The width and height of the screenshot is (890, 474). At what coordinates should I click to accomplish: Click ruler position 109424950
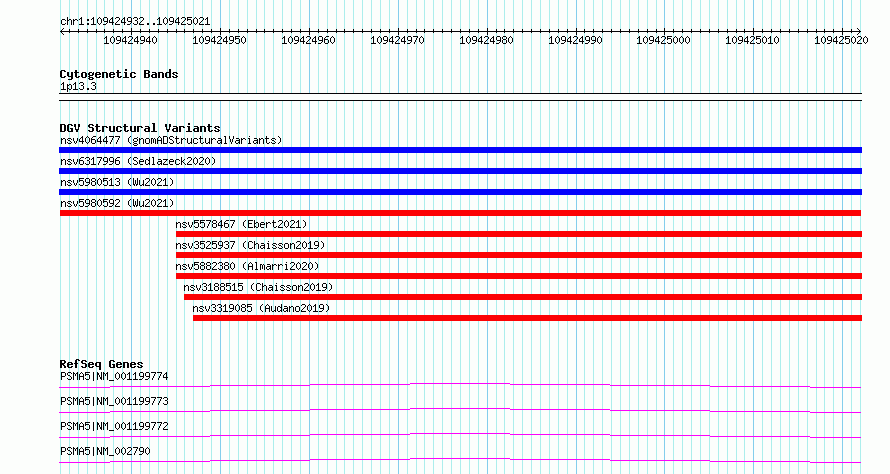(220, 40)
